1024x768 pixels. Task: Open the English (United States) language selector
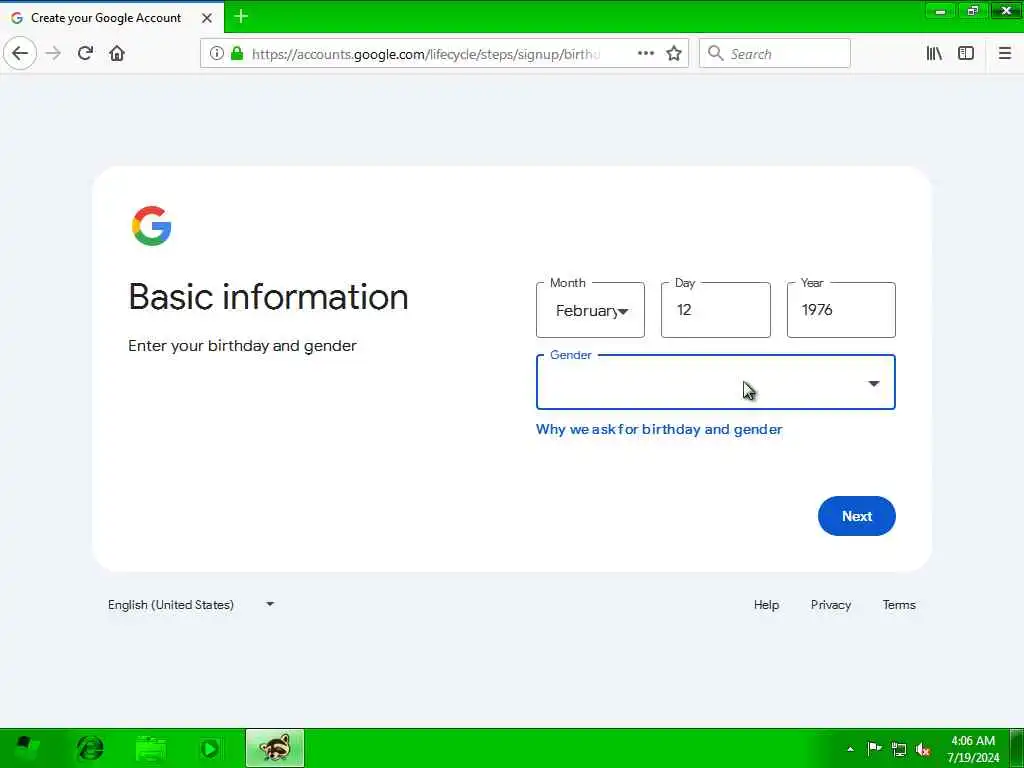[191, 605]
